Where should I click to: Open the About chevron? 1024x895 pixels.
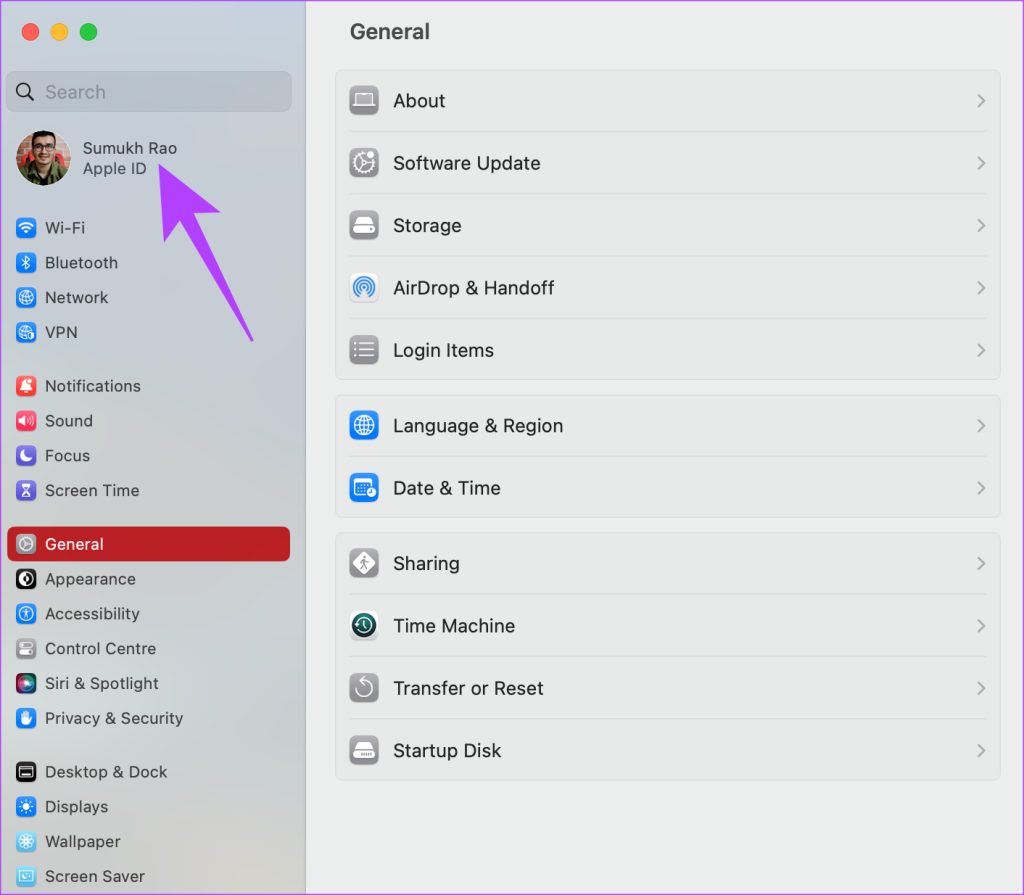point(979,101)
